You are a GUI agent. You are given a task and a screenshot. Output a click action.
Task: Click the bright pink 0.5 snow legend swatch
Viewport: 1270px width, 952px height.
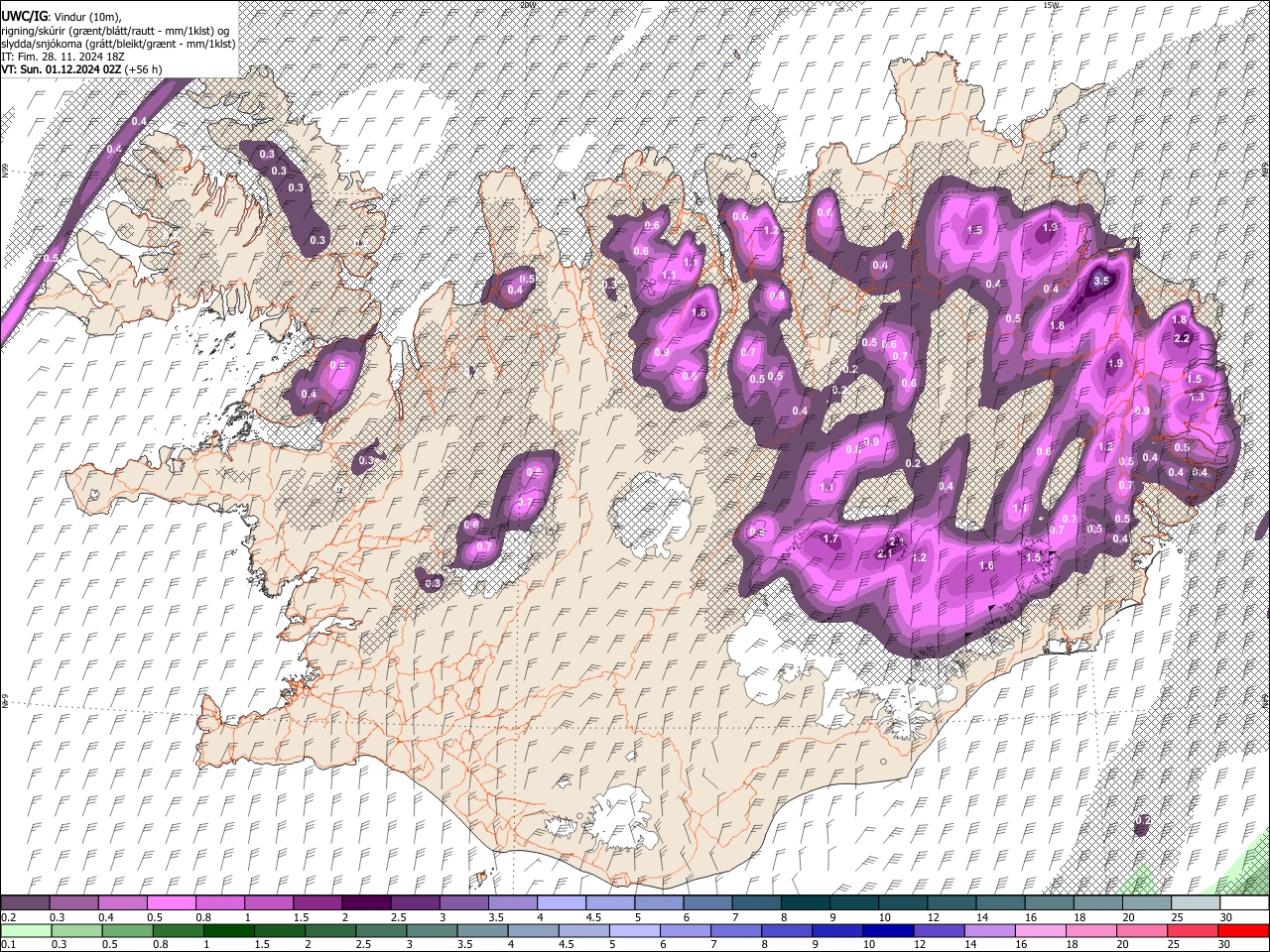coord(171,903)
